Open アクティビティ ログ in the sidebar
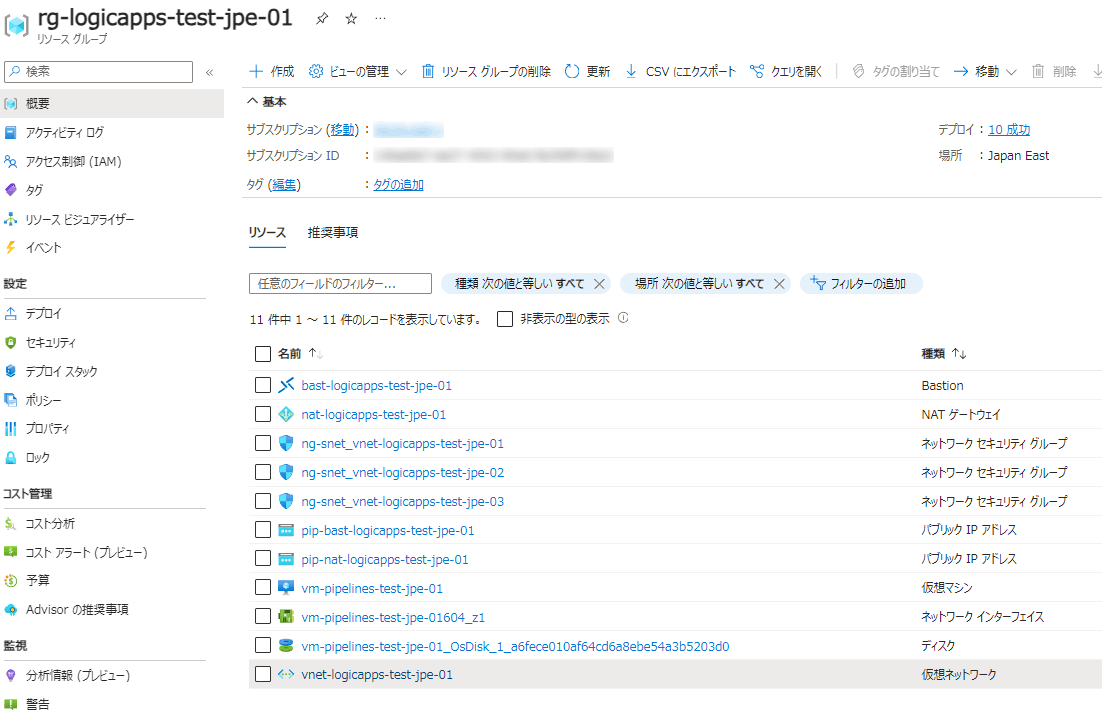 coord(65,132)
